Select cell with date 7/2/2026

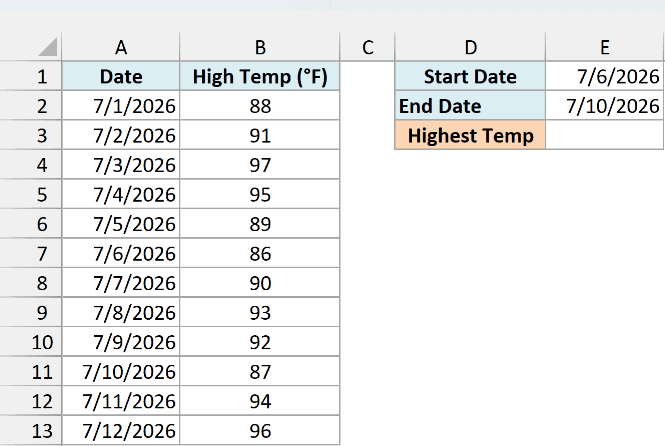coord(121,135)
